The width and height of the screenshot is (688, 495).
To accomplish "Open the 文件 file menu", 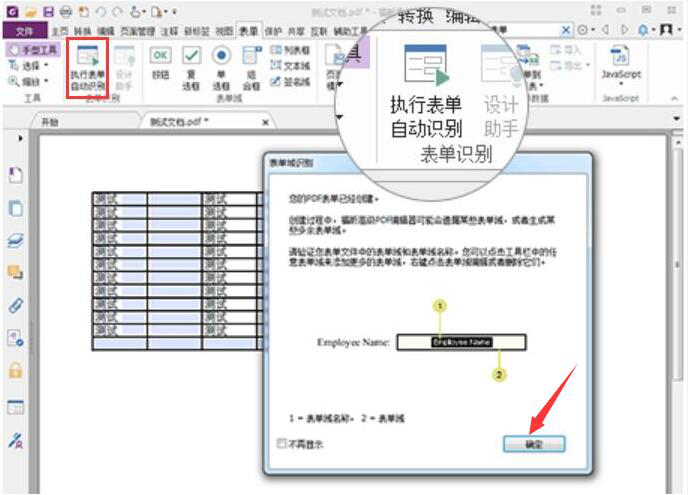I will [25, 31].
